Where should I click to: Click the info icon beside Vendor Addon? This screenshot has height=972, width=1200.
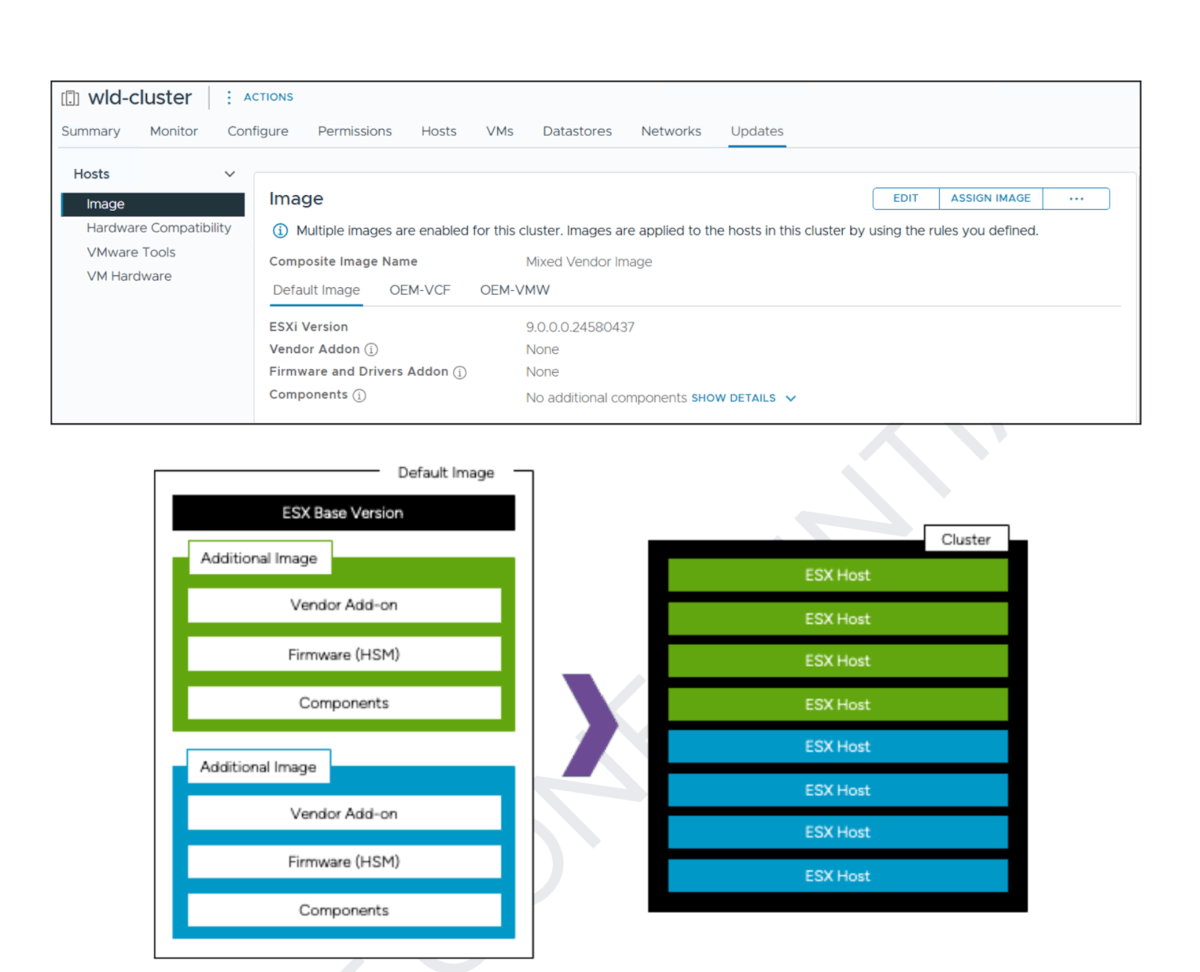[371, 350]
